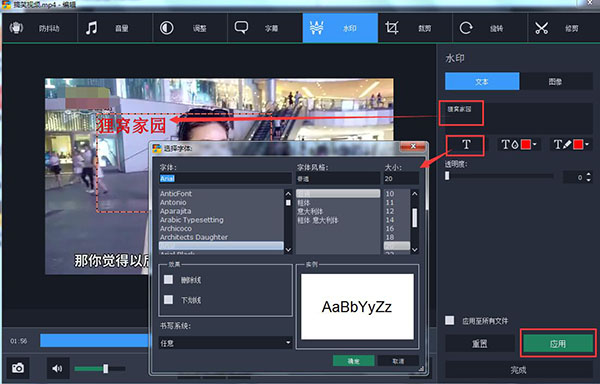Open the 修剪 scissors trim tab
The height and width of the screenshot is (384, 600).
point(563,28)
